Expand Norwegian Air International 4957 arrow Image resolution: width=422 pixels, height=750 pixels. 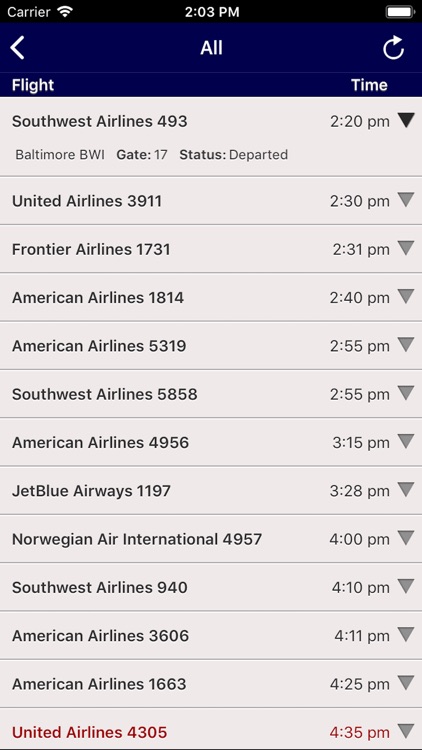[406, 538]
